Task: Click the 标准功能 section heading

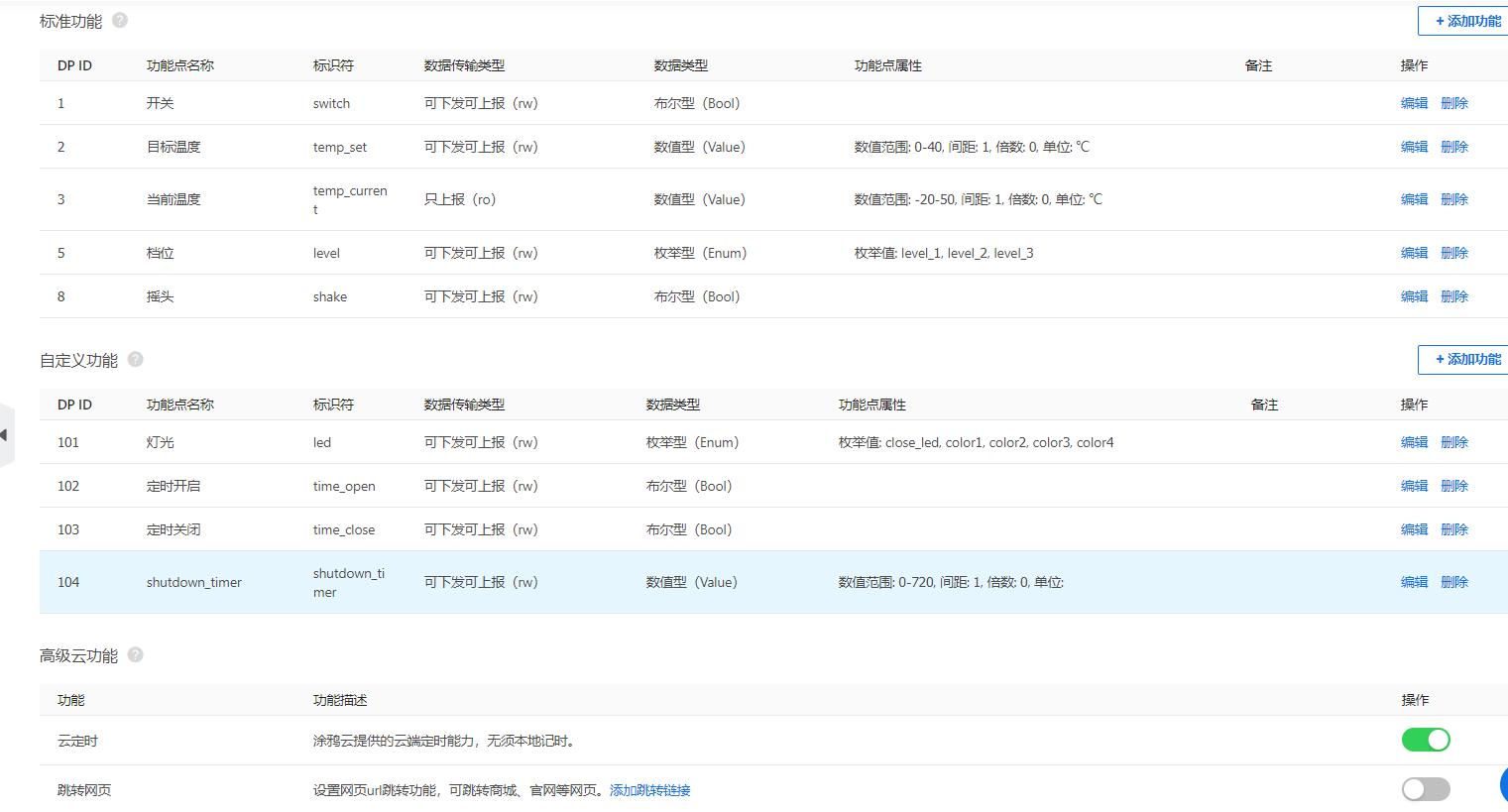Action: point(70,21)
